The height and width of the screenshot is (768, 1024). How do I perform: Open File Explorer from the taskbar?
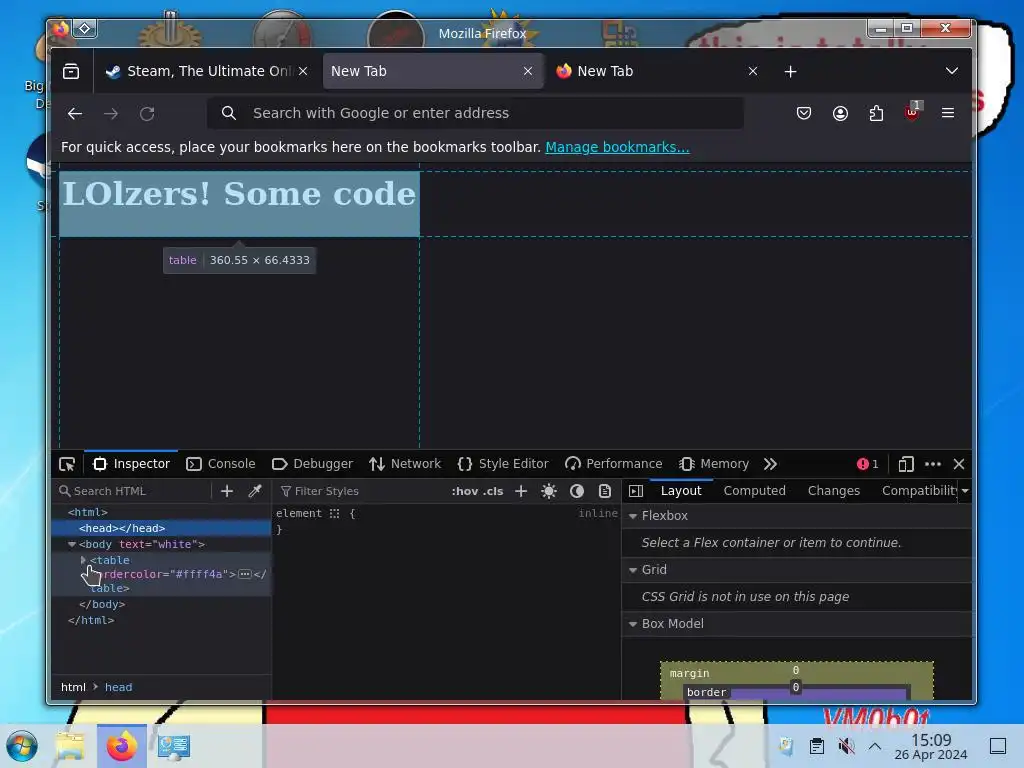point(70,746)
